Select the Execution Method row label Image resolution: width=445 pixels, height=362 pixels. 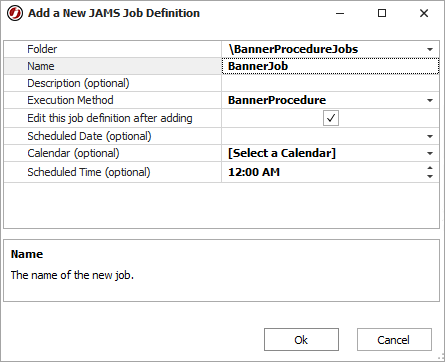(x=70, y=100)
